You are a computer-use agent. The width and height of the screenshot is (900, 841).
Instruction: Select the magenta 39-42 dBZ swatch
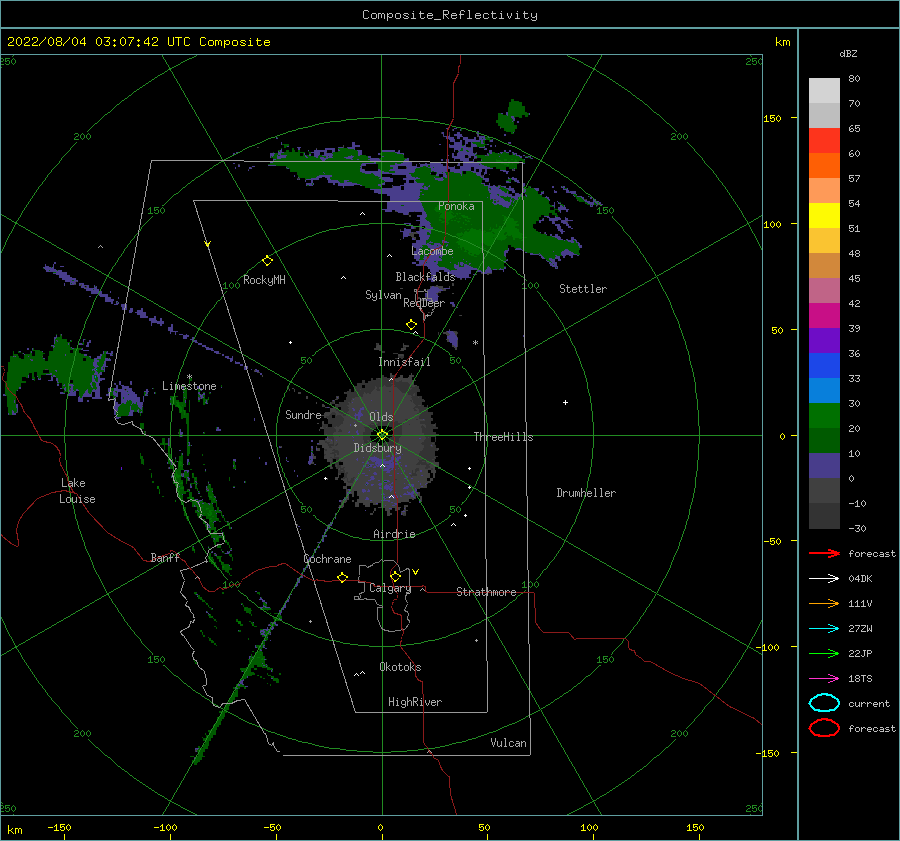(824, 316)
